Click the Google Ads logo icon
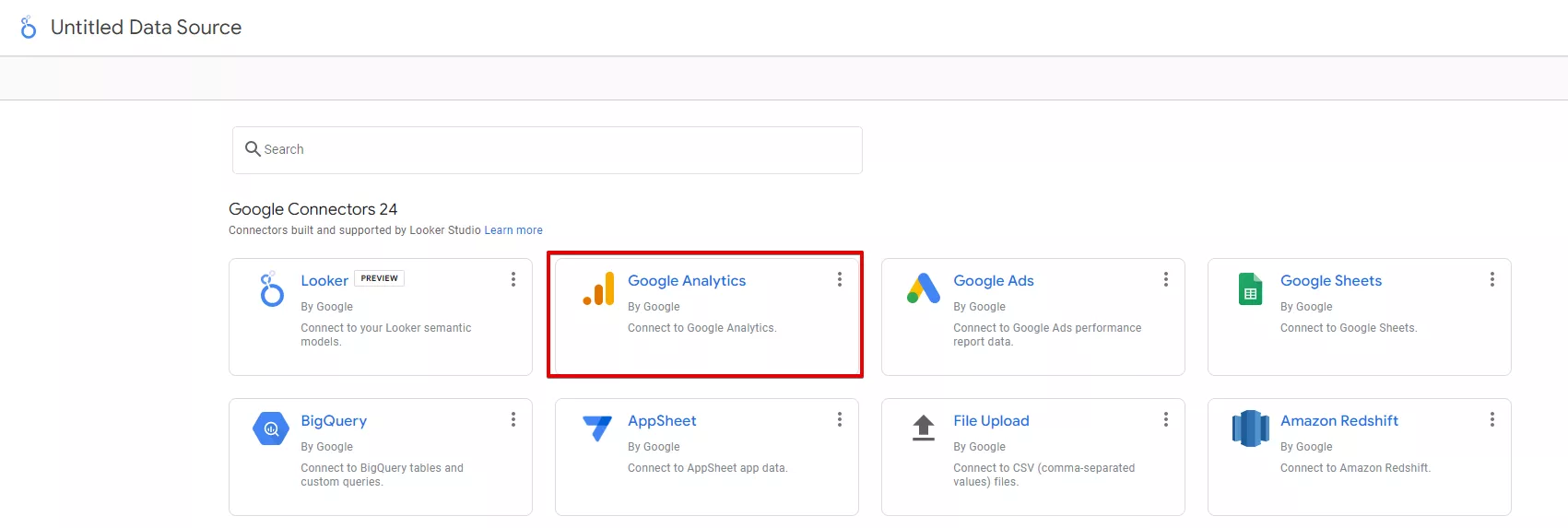Viewport: 1568px width, 528px height. point(924,289)
